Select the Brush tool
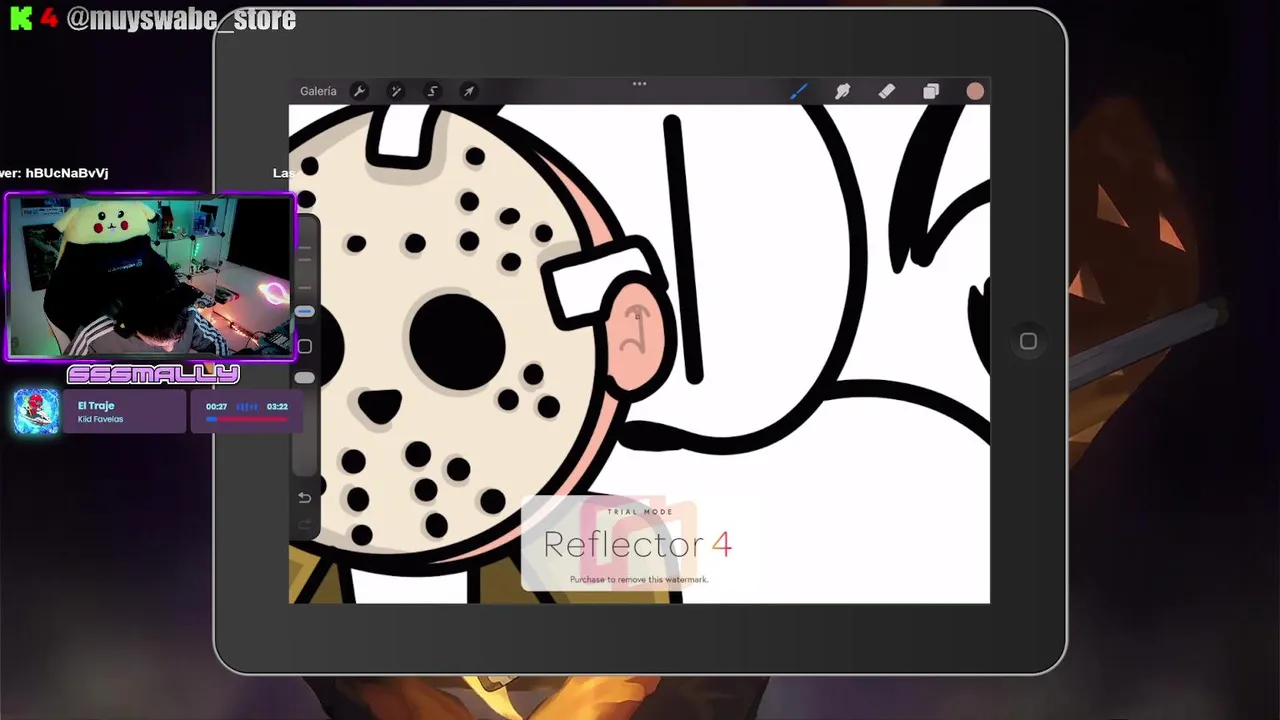Viewport: 1280px width, 720px height. [798, 91]
